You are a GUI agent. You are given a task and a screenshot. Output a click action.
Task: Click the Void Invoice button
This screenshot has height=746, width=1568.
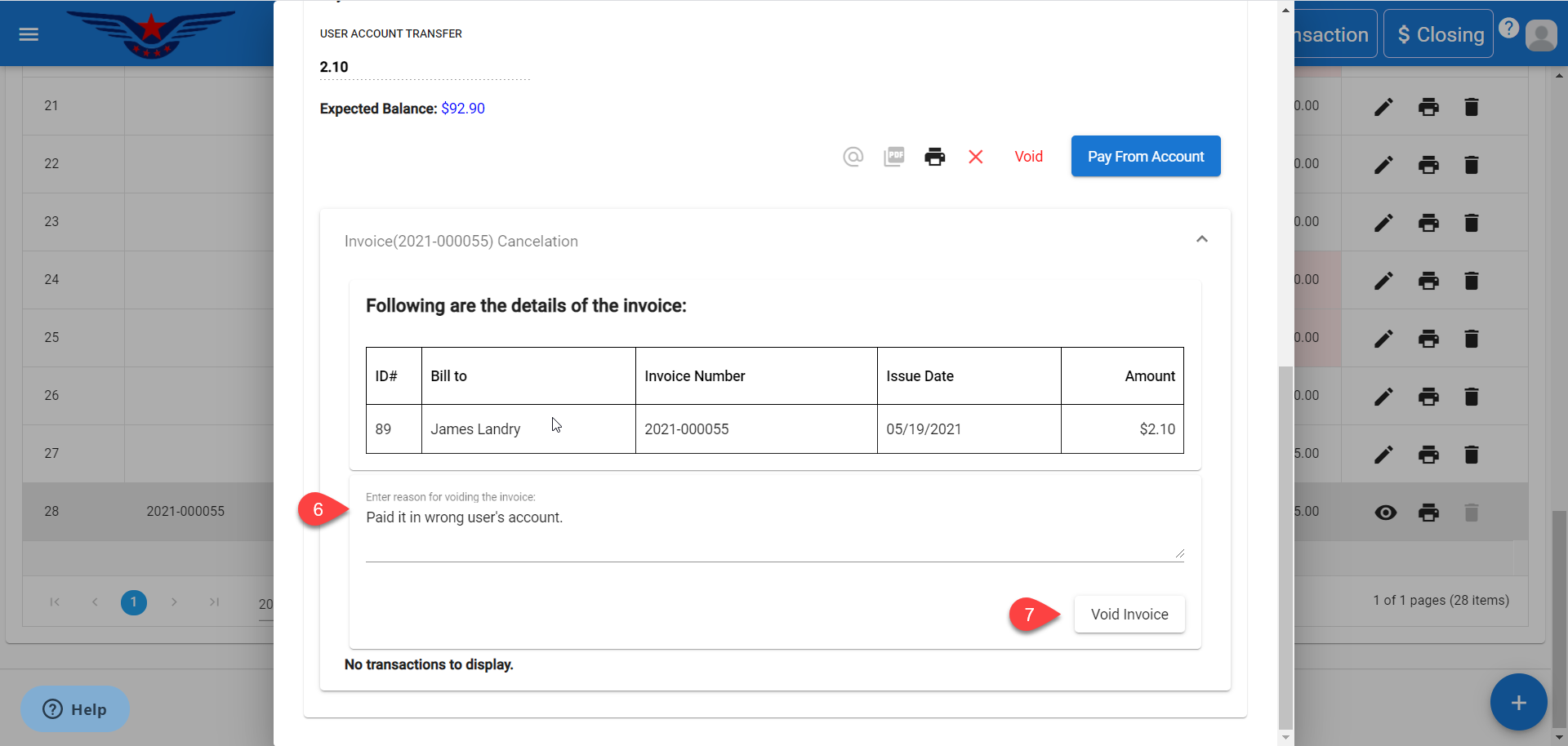1129,615
